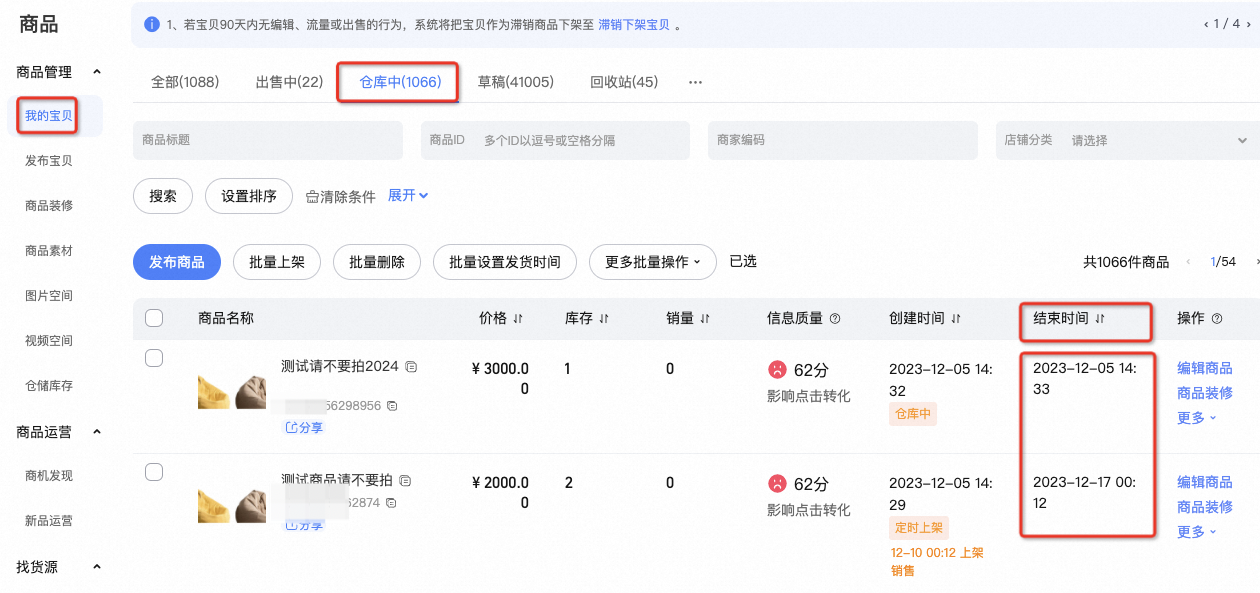Copy the title of 测试商品请不要拍

[405, 481]
